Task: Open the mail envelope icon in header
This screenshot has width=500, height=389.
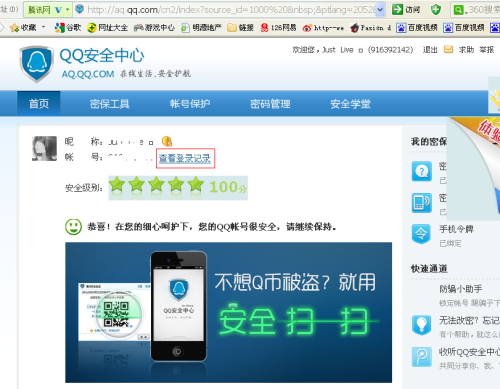Action: click(448, 50)
